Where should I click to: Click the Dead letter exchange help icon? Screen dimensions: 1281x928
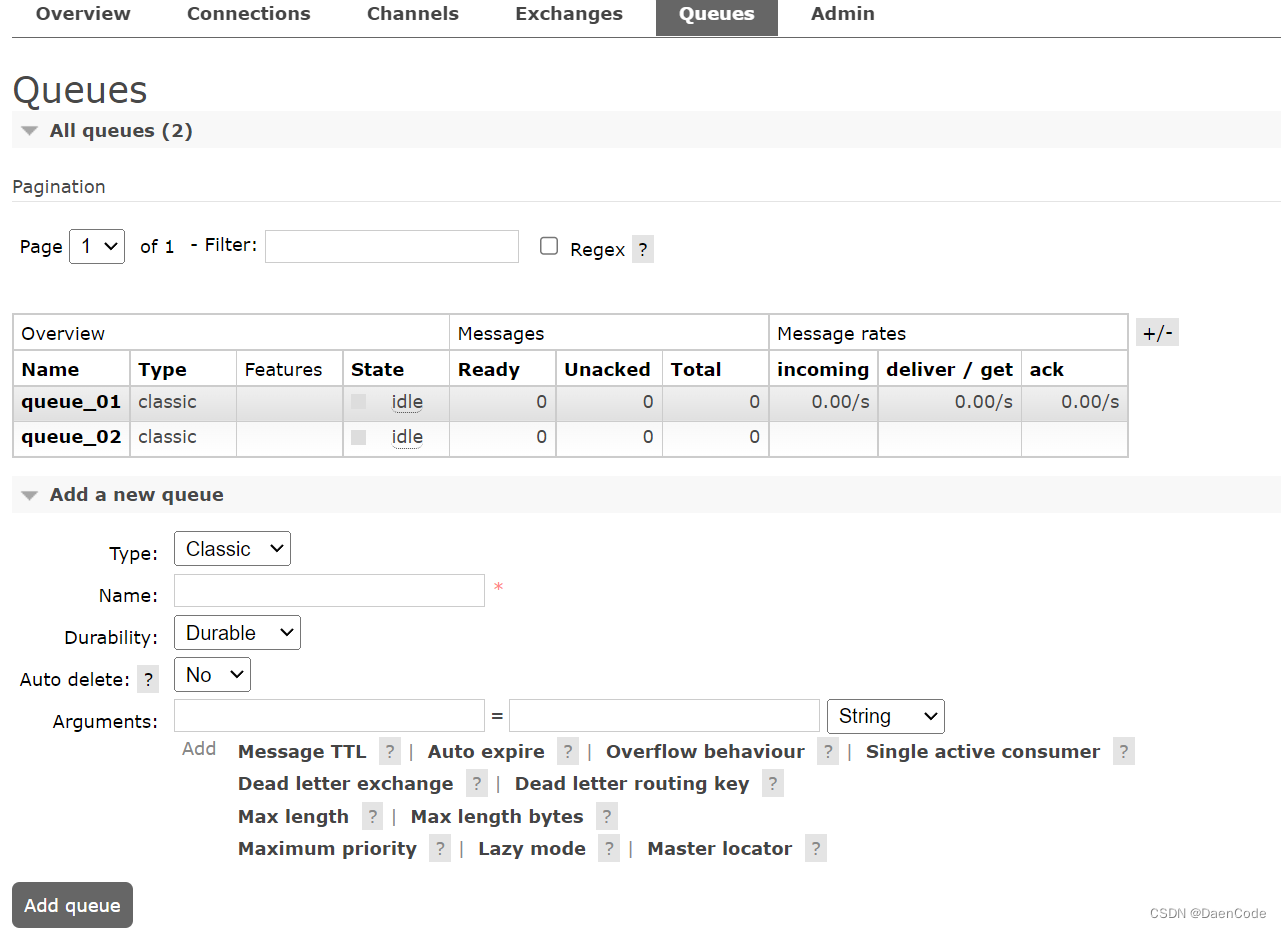(476, 783)
